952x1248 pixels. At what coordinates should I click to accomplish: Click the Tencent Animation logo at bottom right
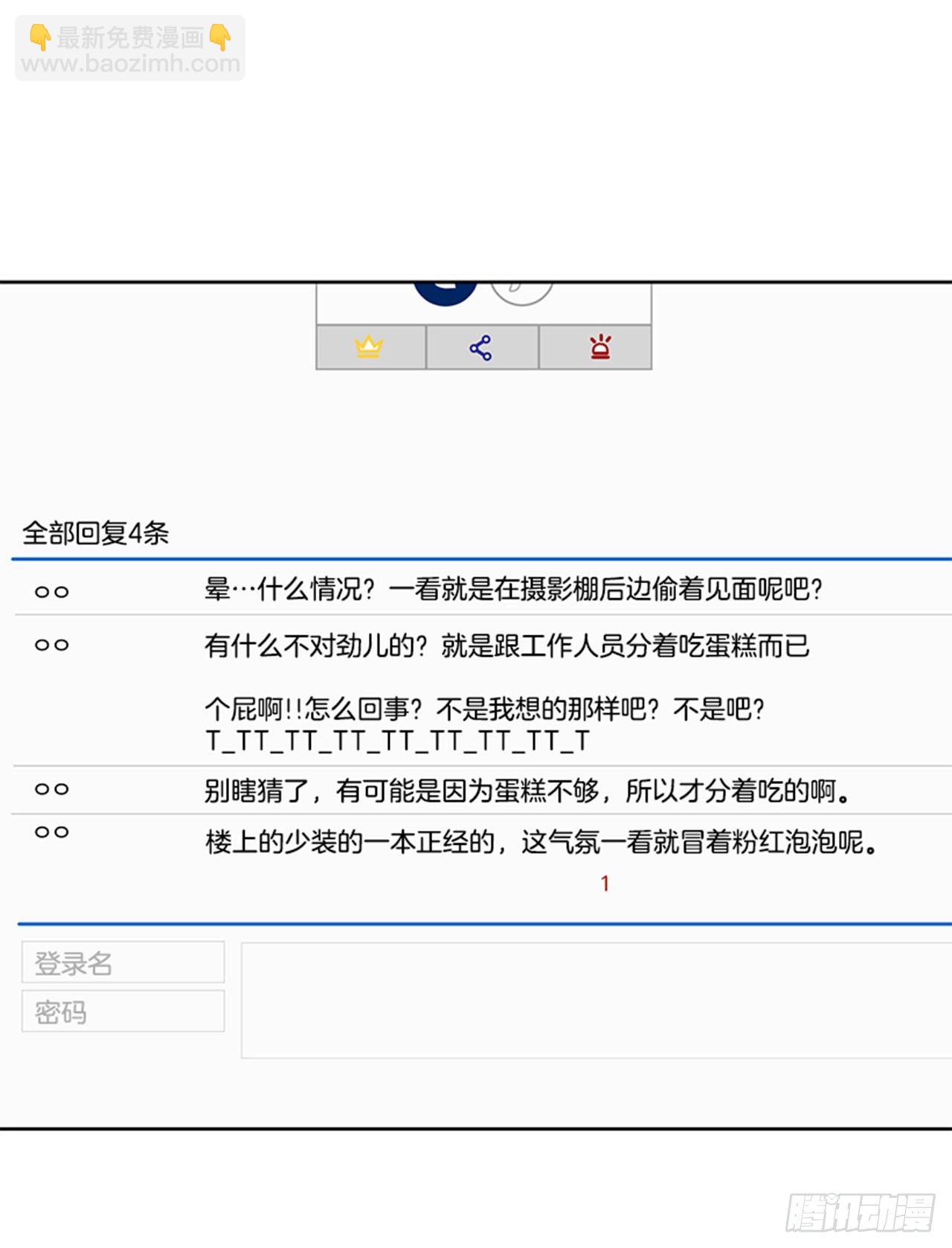[x=860, y=1212]
